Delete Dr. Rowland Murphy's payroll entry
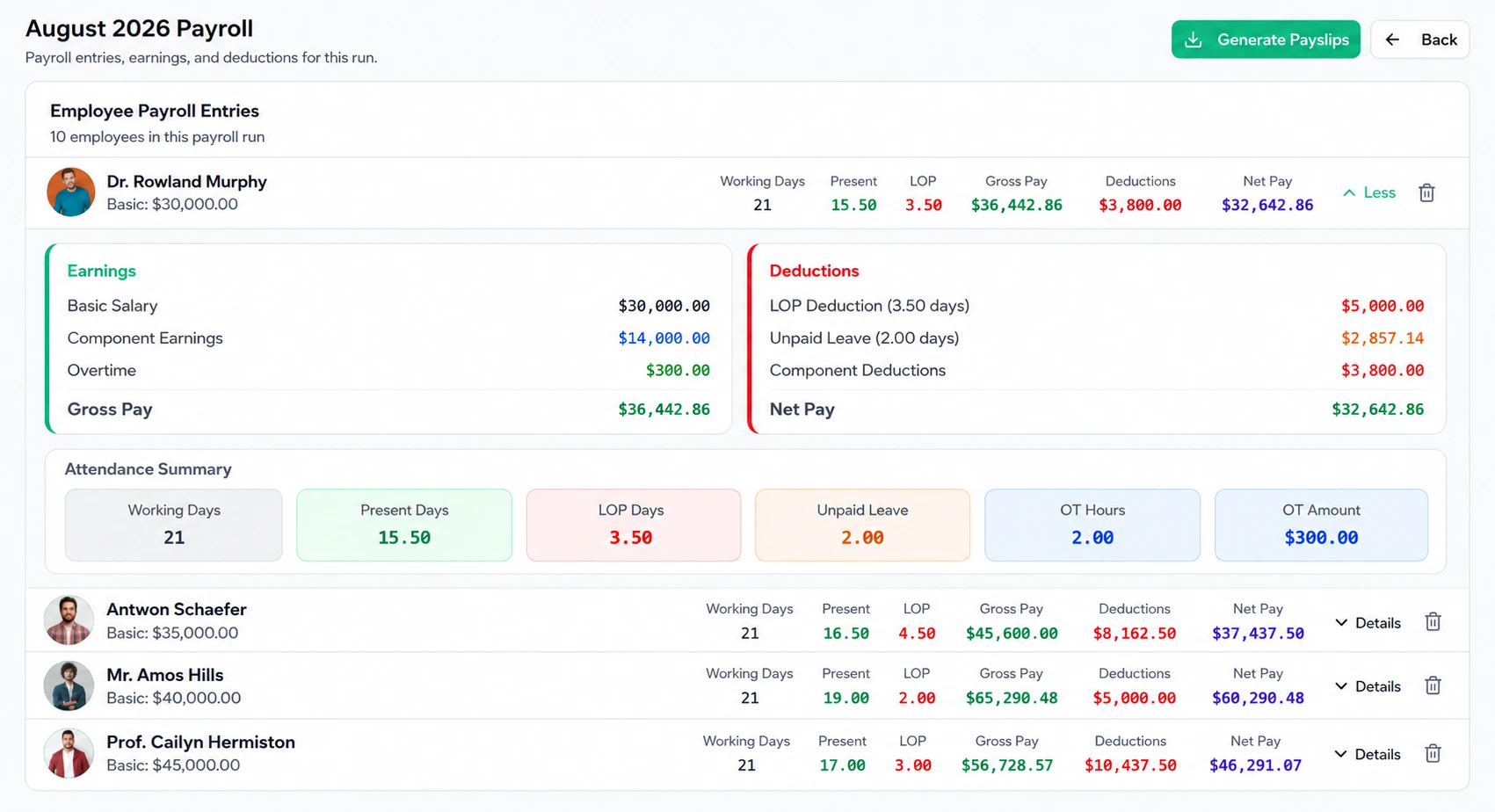Viewport: 1495px width, 812px height. [x=1426, y=192]
